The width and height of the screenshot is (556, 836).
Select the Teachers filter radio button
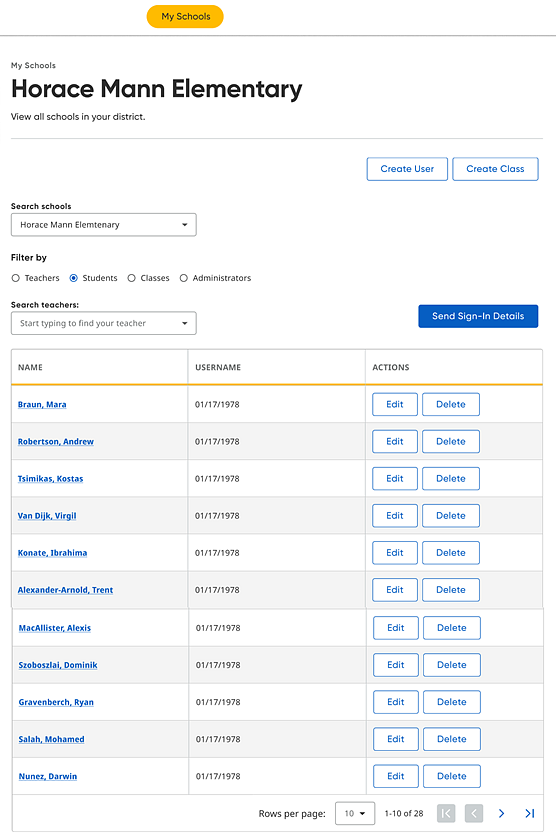click(15, 278)
